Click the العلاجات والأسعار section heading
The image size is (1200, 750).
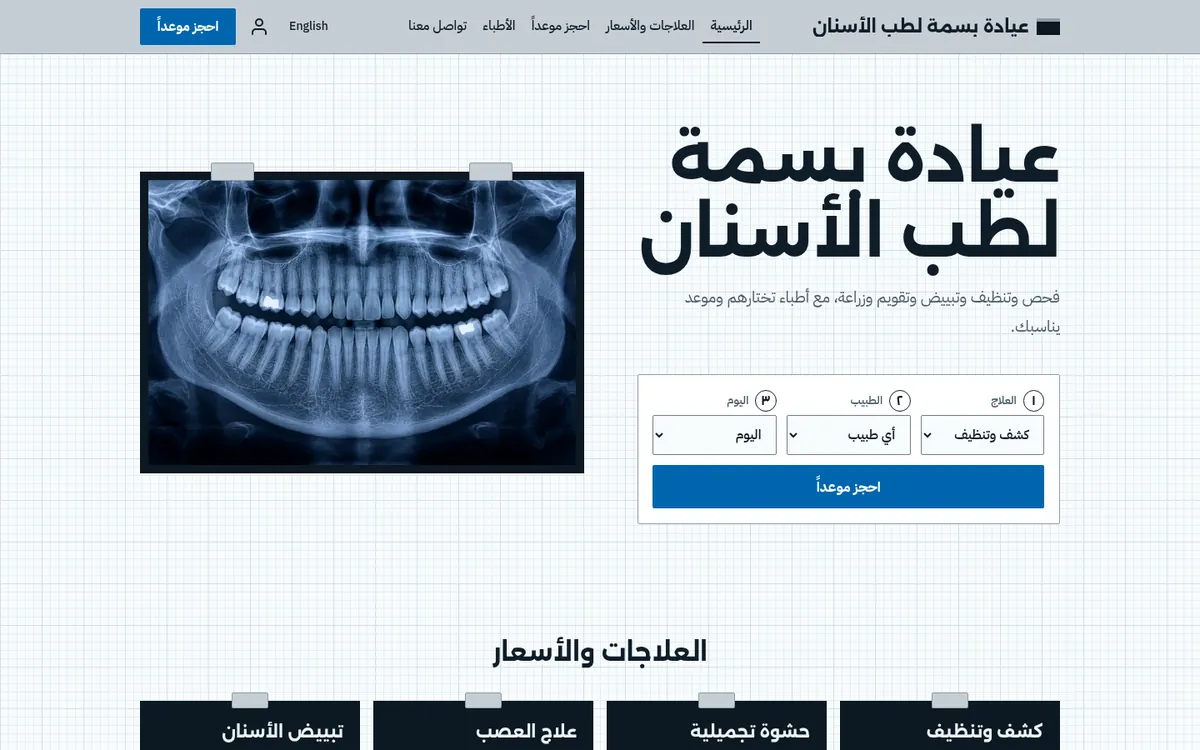(x=600, y=652)
